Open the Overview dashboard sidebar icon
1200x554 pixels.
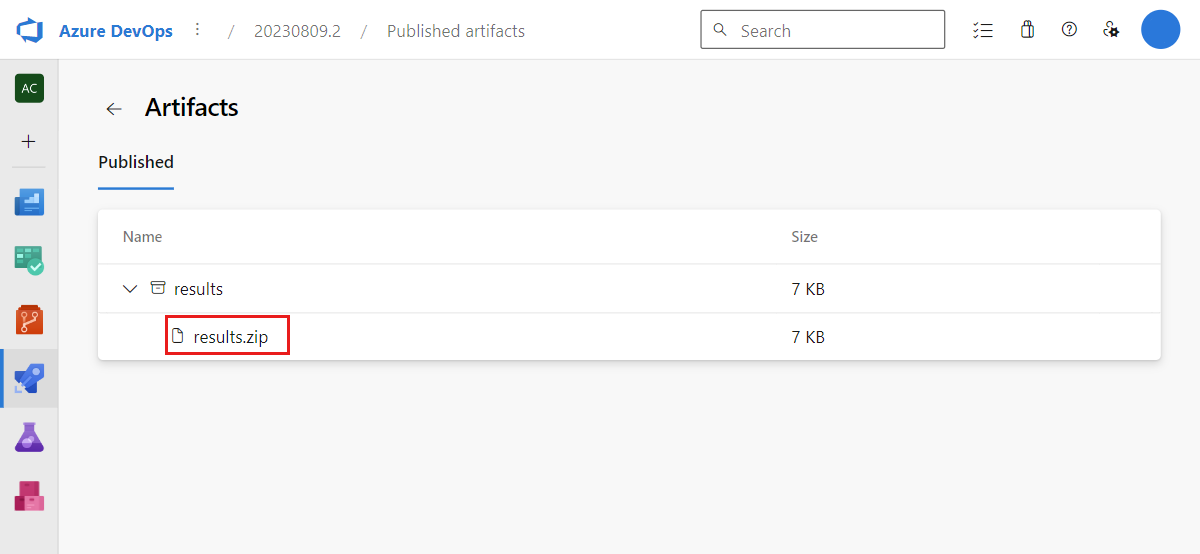tap(29, 203)
